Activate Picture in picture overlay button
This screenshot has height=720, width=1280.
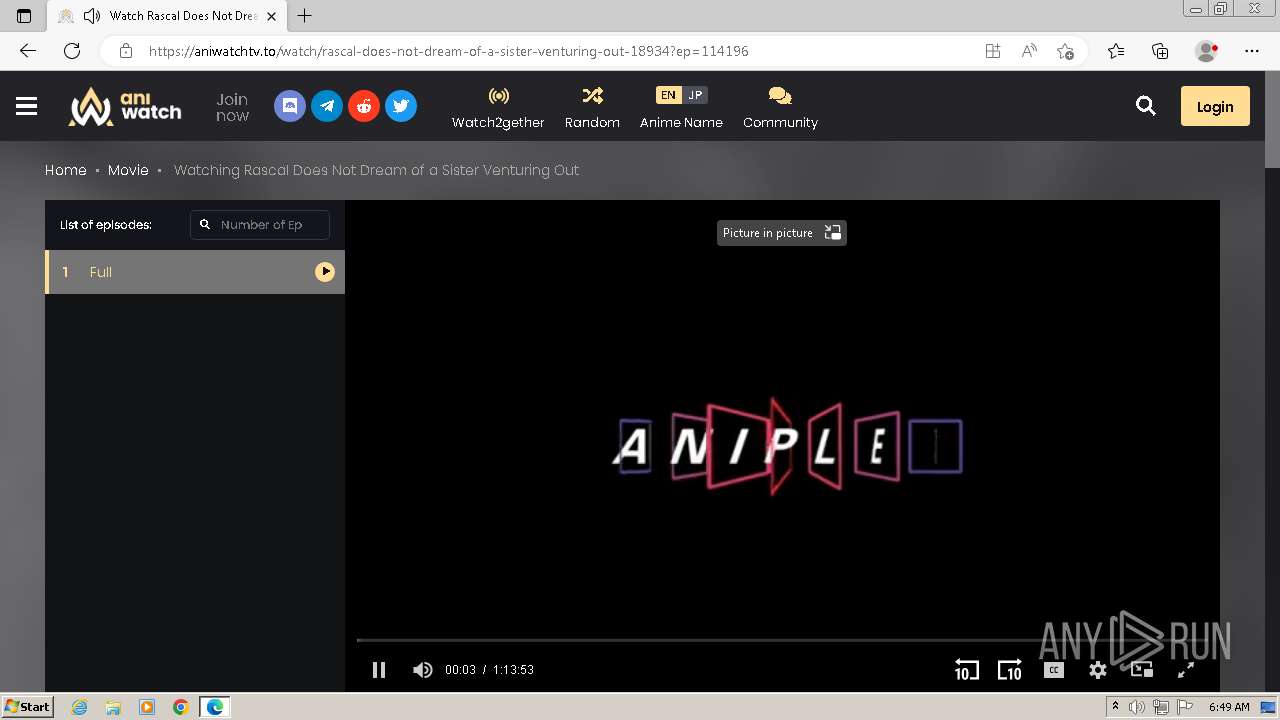click(x=782, y=233)
